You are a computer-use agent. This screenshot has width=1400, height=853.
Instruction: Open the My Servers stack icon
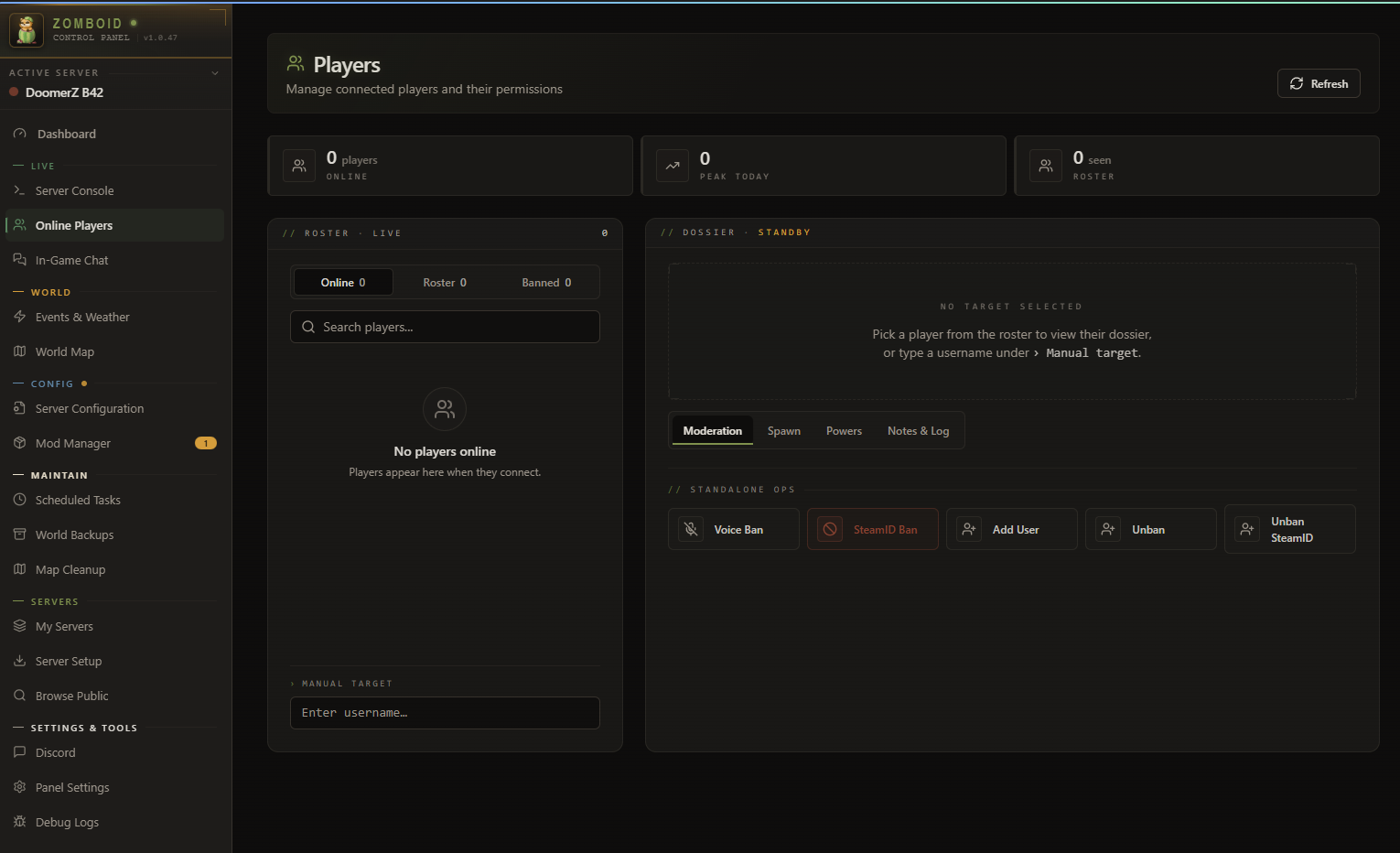19,626
